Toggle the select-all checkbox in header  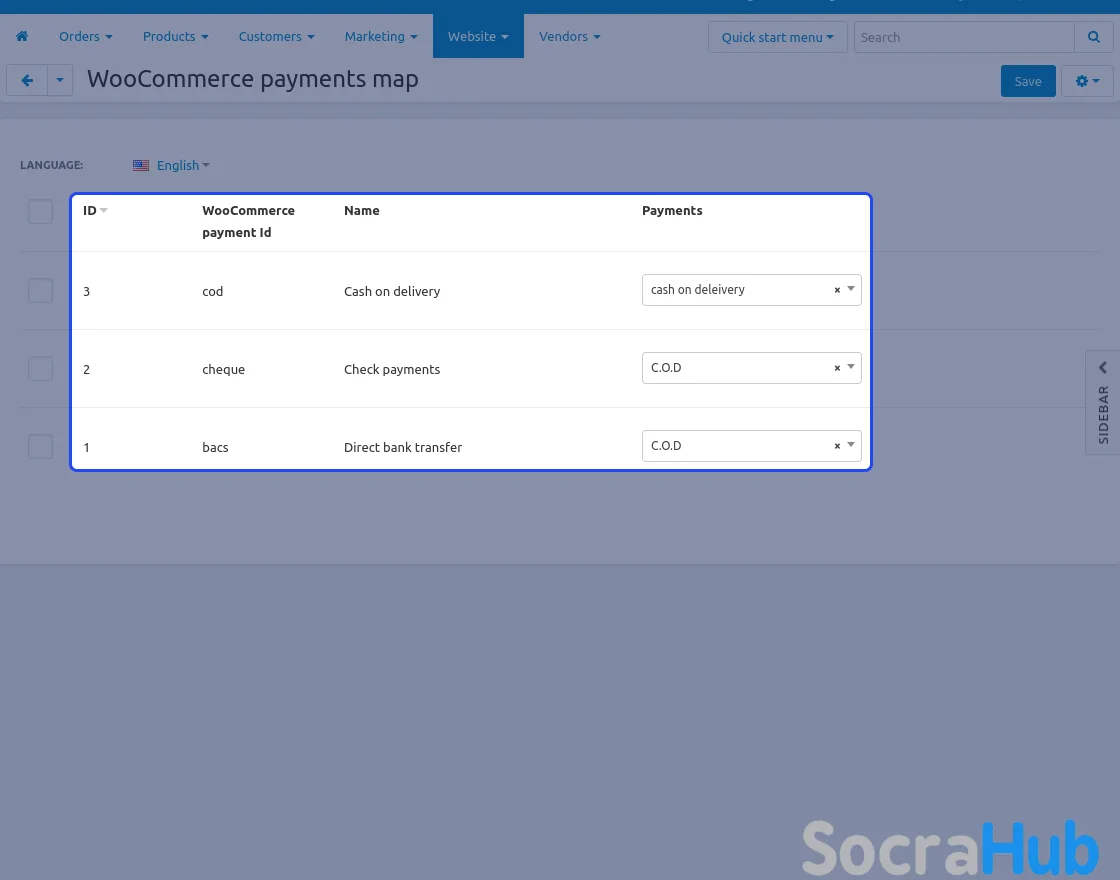[x=40, y=212]
